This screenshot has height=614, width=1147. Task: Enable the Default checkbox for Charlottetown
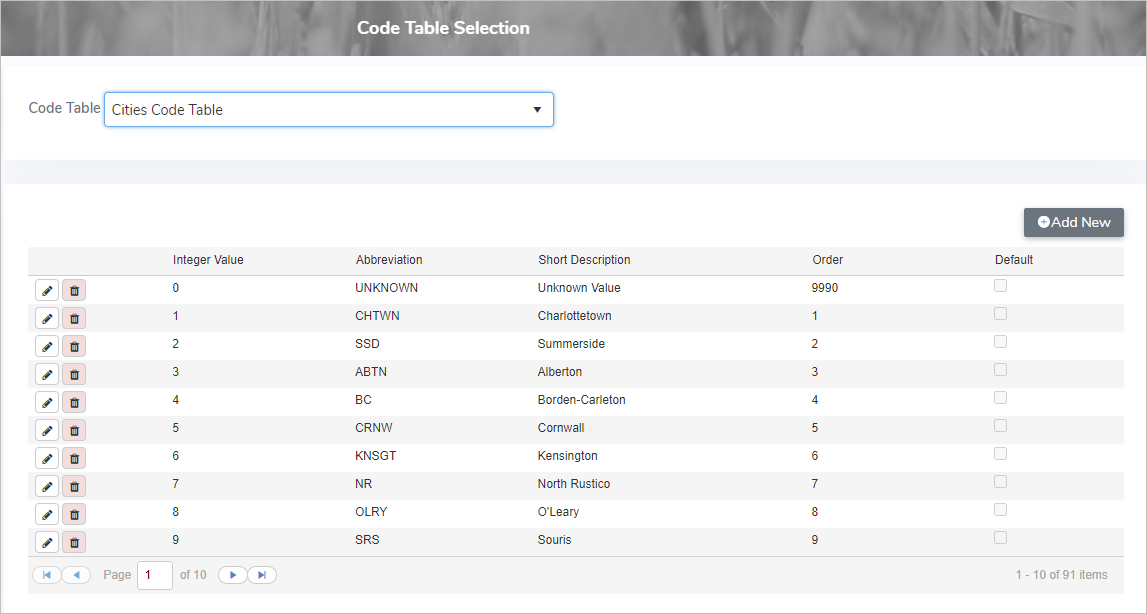click(1000, 313)
